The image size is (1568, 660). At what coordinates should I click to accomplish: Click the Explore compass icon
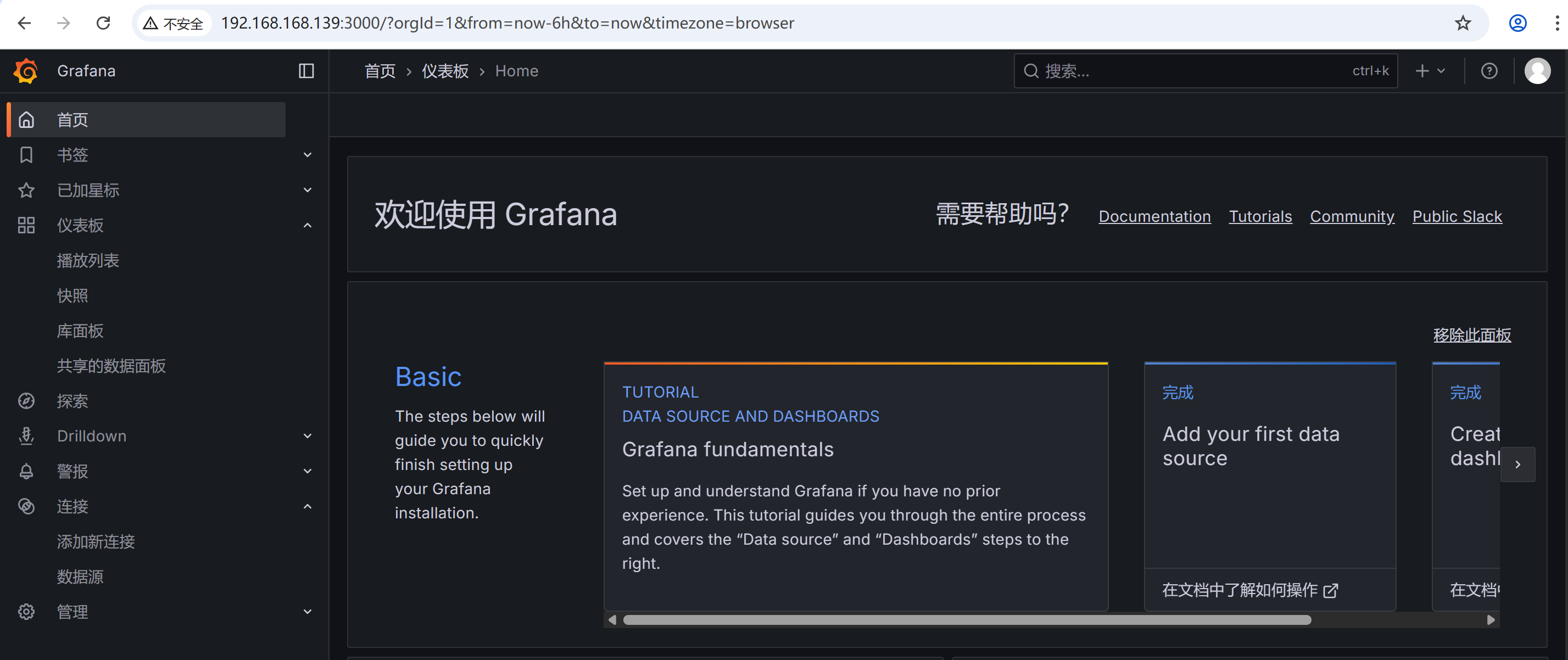tap(26, 401)
